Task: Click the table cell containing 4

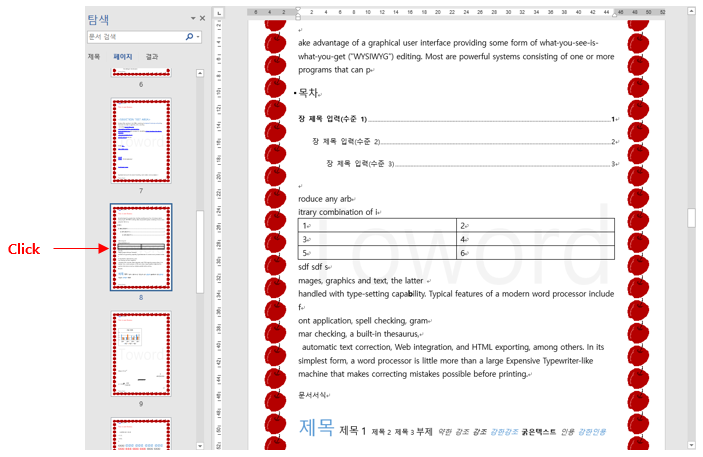Action: pos(535,240)
